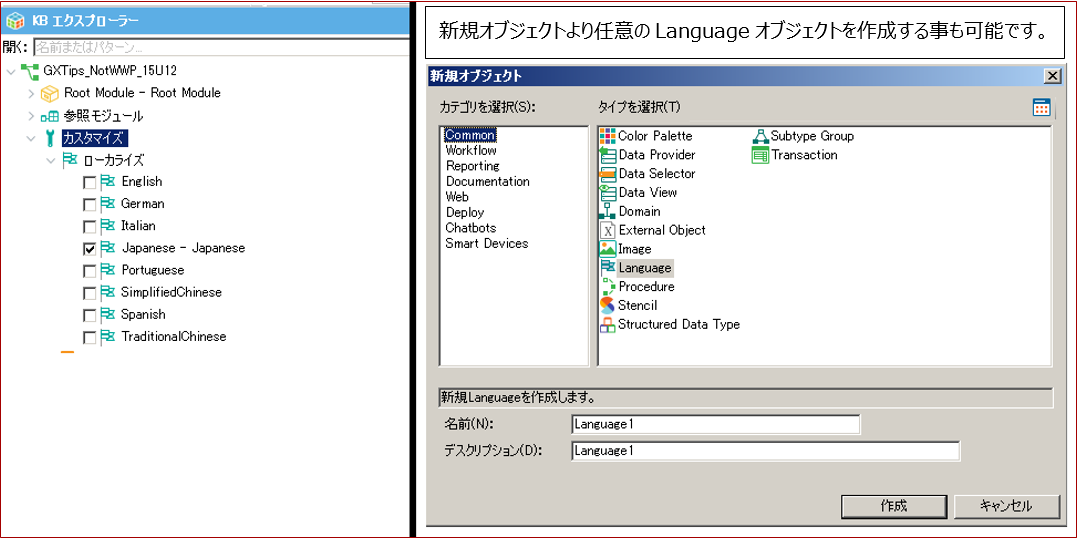Screen dimensions: 1078x538
Task: Switch the type list view mode icon
Action: (x=1041, y=108)
